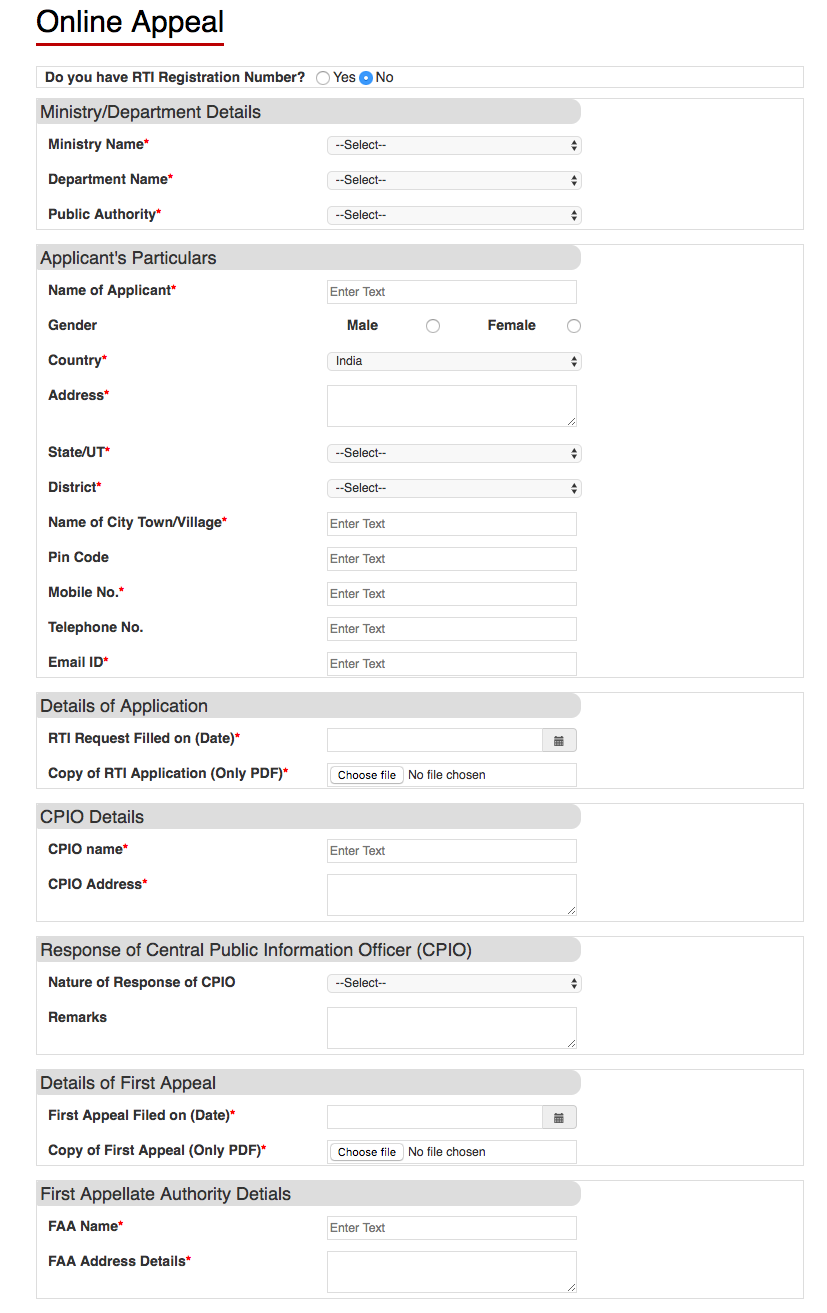The height and width of the screenshot is (1313, 827).
Task: Click Choose file for RTI Application copy
Action: 367,775
